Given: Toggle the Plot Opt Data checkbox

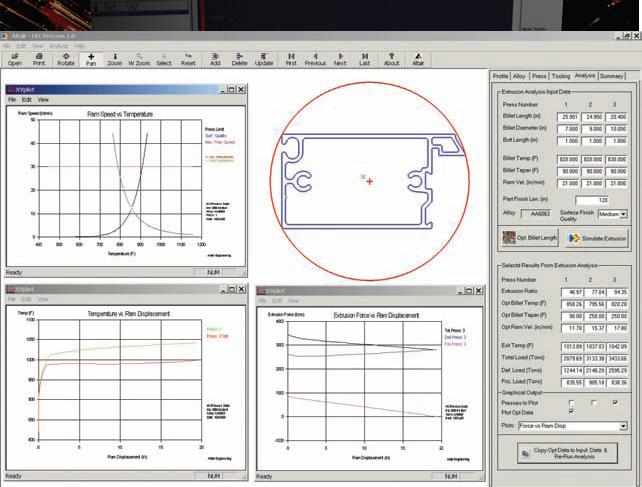Looking at the screenshot, I should point(572,411).
